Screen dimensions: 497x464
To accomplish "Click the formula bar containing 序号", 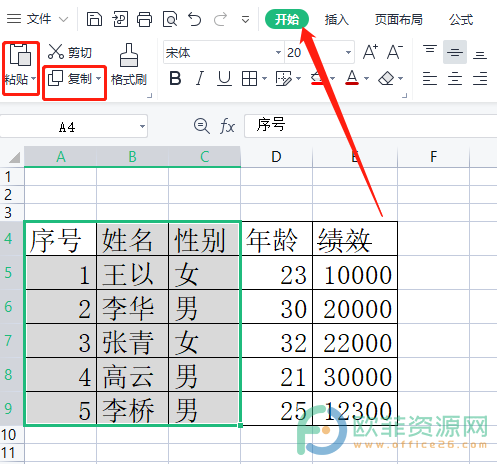I will (x=371, y=126).
